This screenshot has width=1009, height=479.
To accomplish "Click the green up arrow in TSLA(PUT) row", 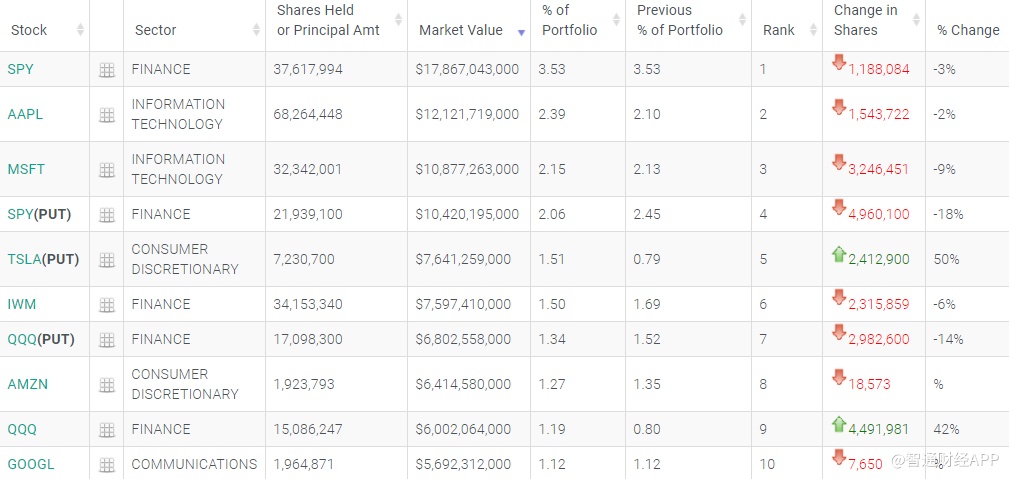I will tap(839, 255).
